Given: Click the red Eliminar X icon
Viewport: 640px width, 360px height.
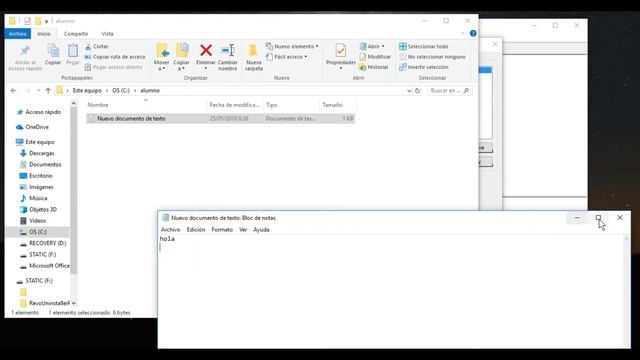Looking at the screenshot, I should click(x=206, y=50).
